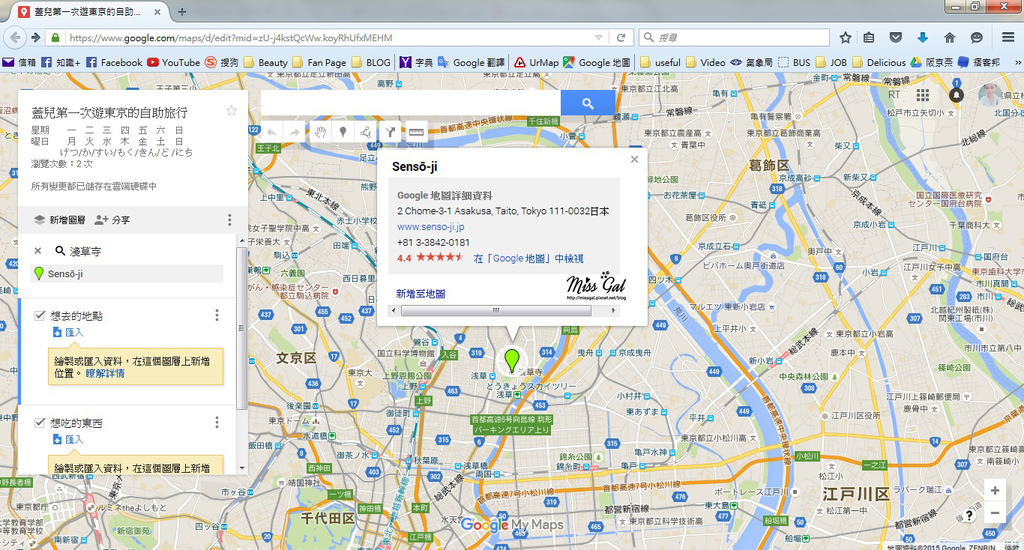1024x550 pixels.
Task: Open the Fan Page bookmark folder
Action: (319, 63)
